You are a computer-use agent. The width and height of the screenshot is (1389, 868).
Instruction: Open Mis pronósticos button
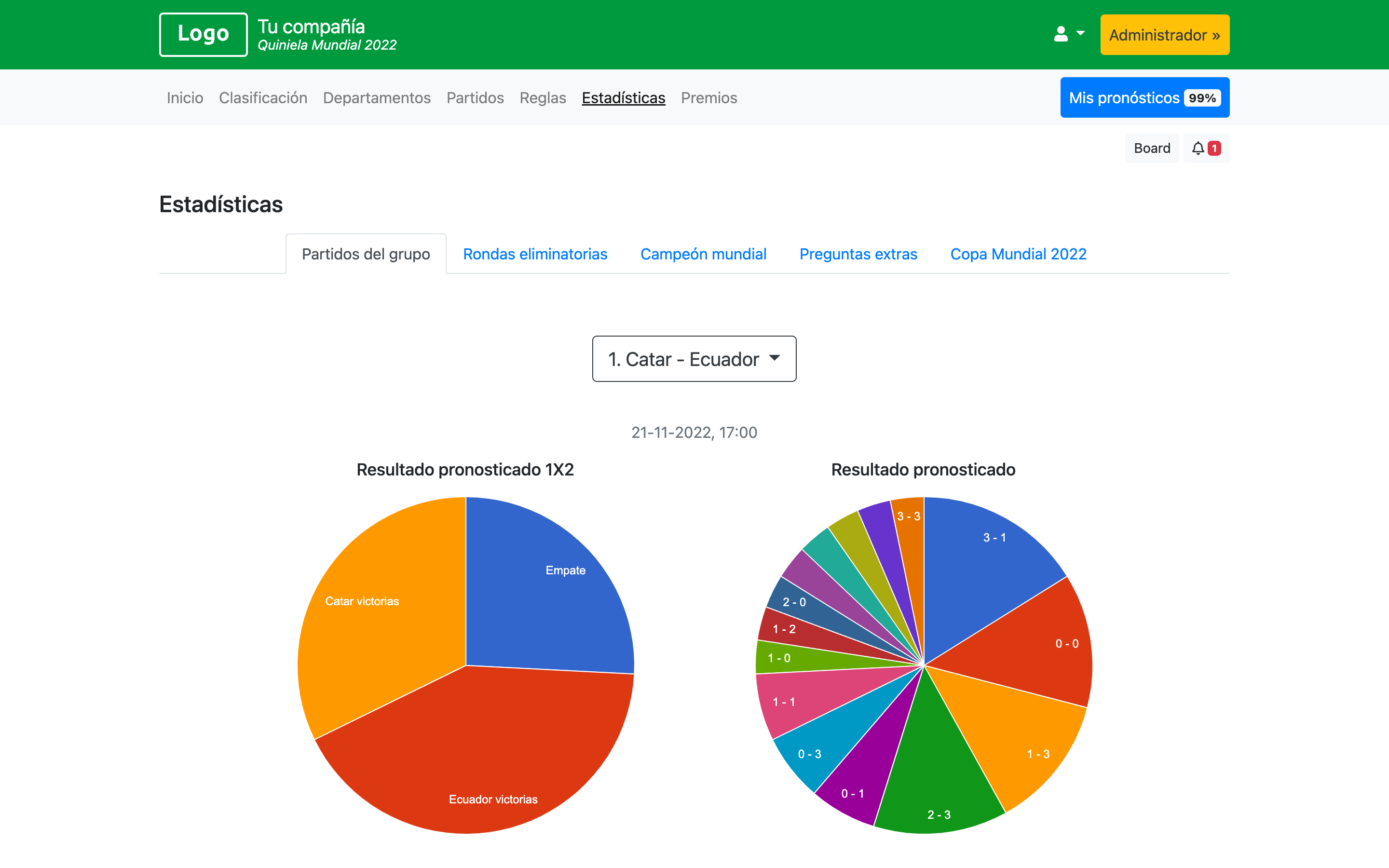(1144, 97)
